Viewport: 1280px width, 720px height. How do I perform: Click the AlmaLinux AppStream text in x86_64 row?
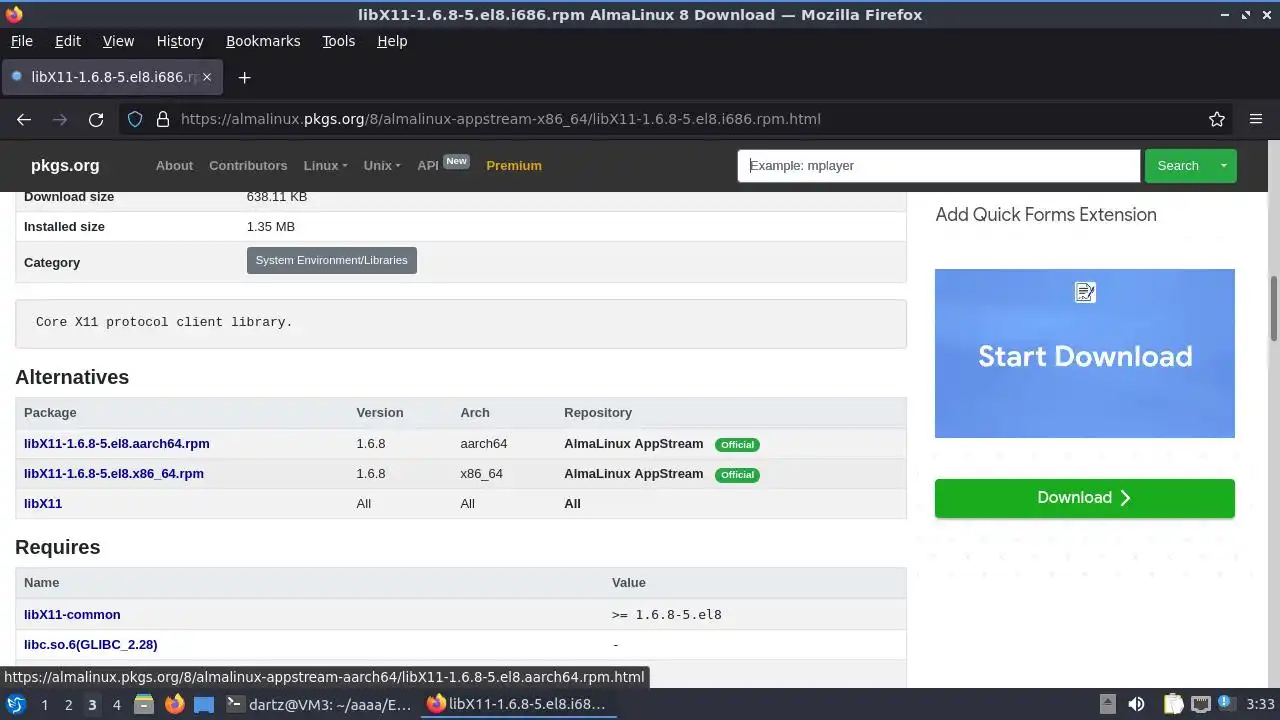(x=634, y=474)
